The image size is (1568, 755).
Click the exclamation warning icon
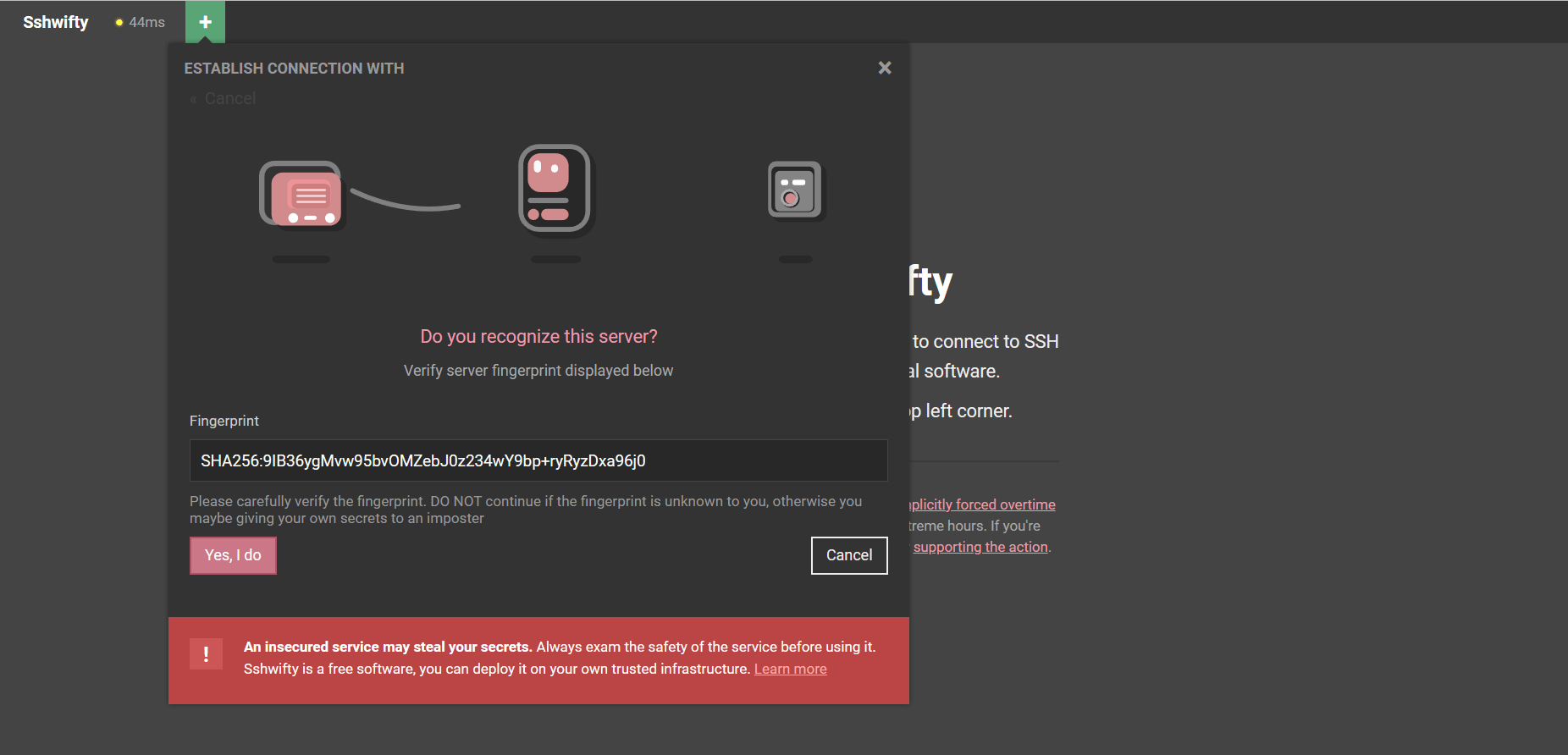point(206,653)
